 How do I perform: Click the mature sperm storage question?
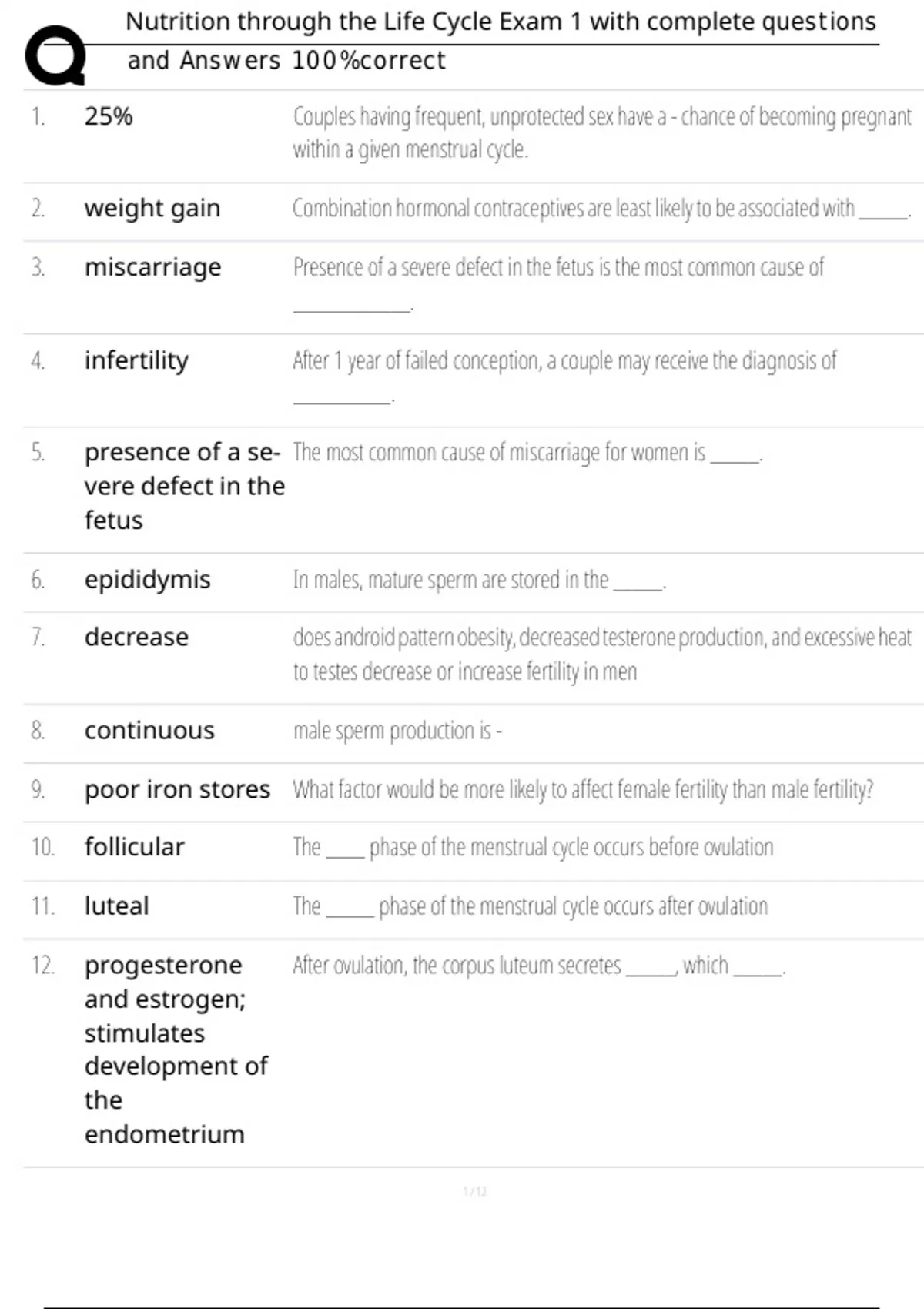click(x=479, y=580)
